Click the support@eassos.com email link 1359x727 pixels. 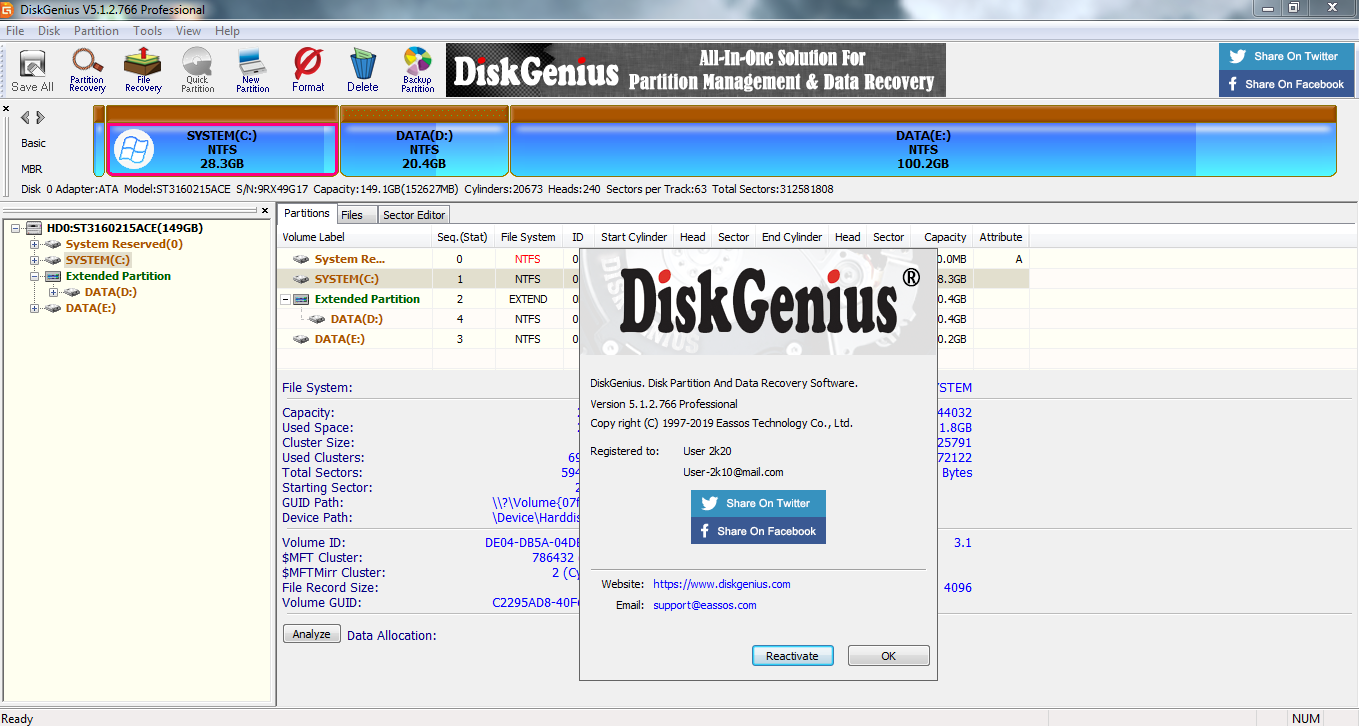tap(705, 605)
